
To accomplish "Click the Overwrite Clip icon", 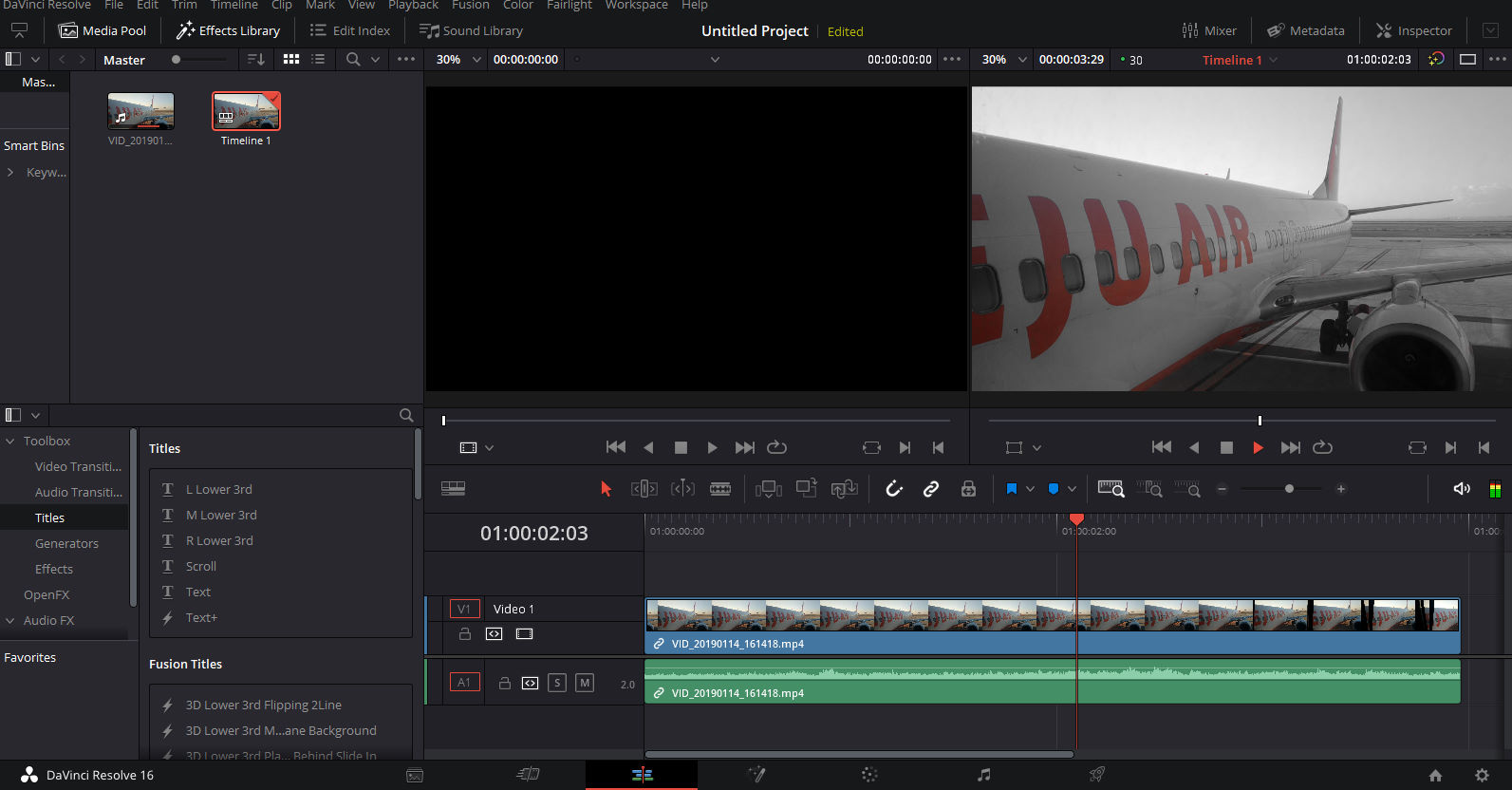I will pos(807,488).
